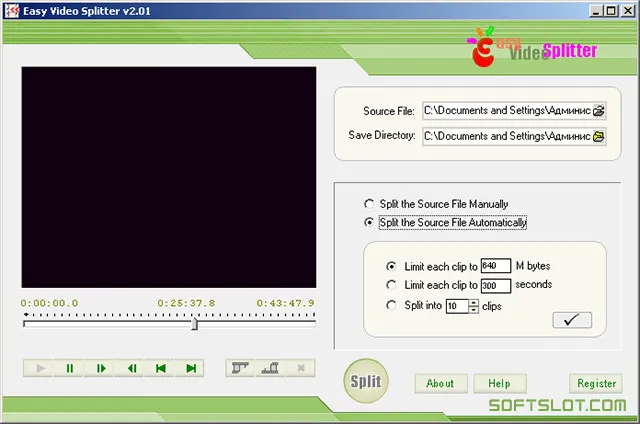Screen dimensions: 640x424
Task: Click the timeline position slider thumb
Action: tap(195, 324)
